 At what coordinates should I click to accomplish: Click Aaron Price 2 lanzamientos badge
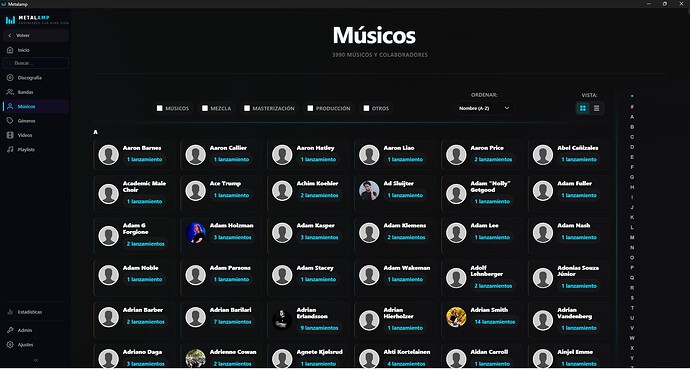pos(493,160)
